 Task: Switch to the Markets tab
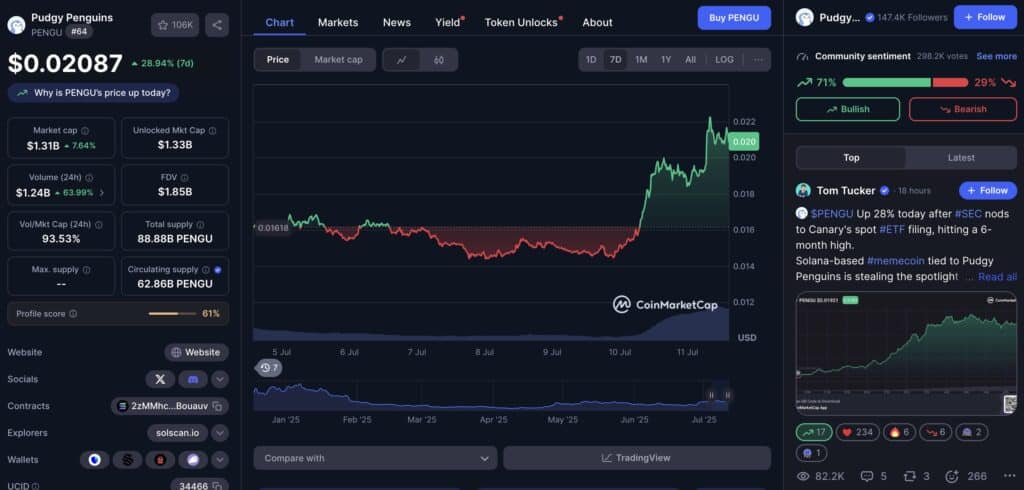pos(338,22)
